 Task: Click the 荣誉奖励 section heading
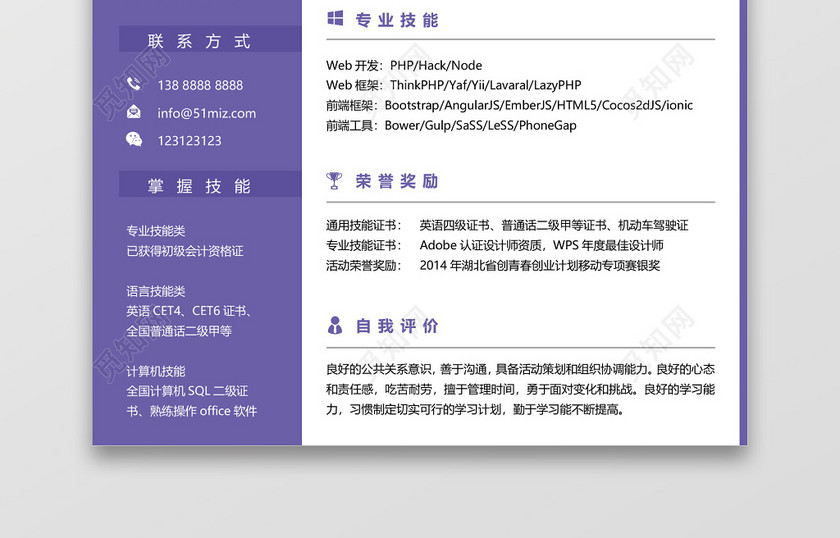[x=397, y=181]
